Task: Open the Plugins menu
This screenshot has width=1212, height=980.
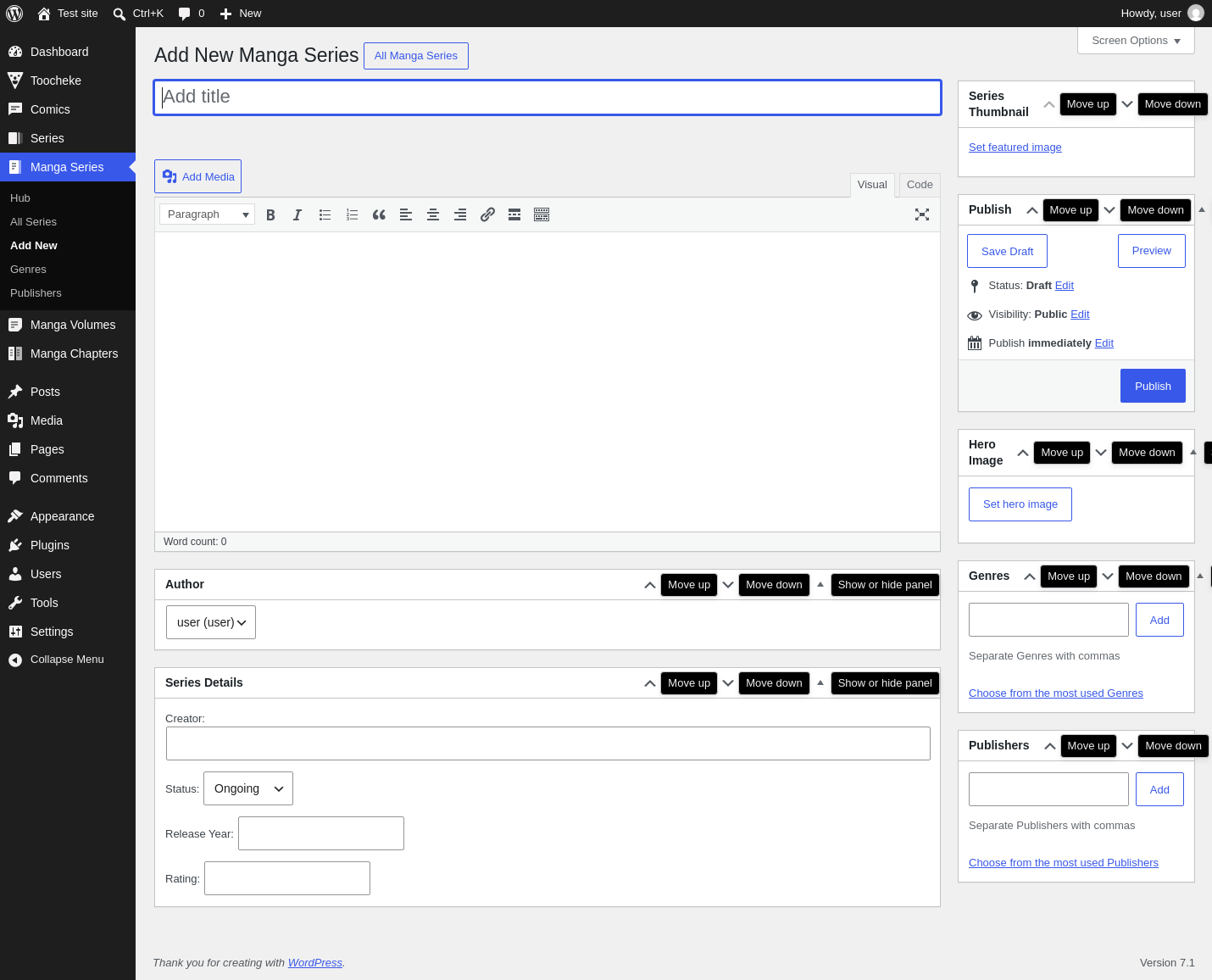Action: click(x=68, y=545)
